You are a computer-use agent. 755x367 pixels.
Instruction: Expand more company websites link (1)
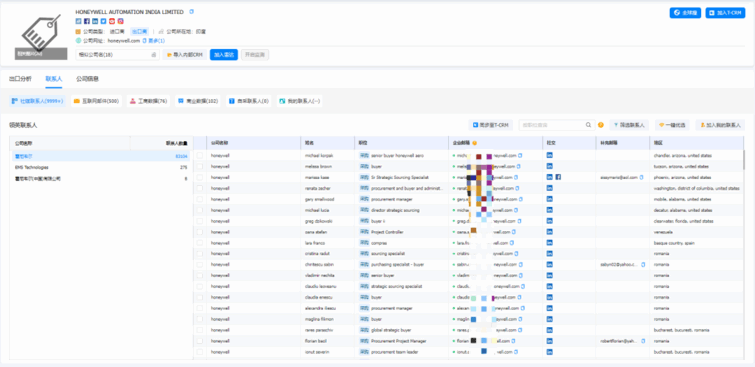coord(156,41)
